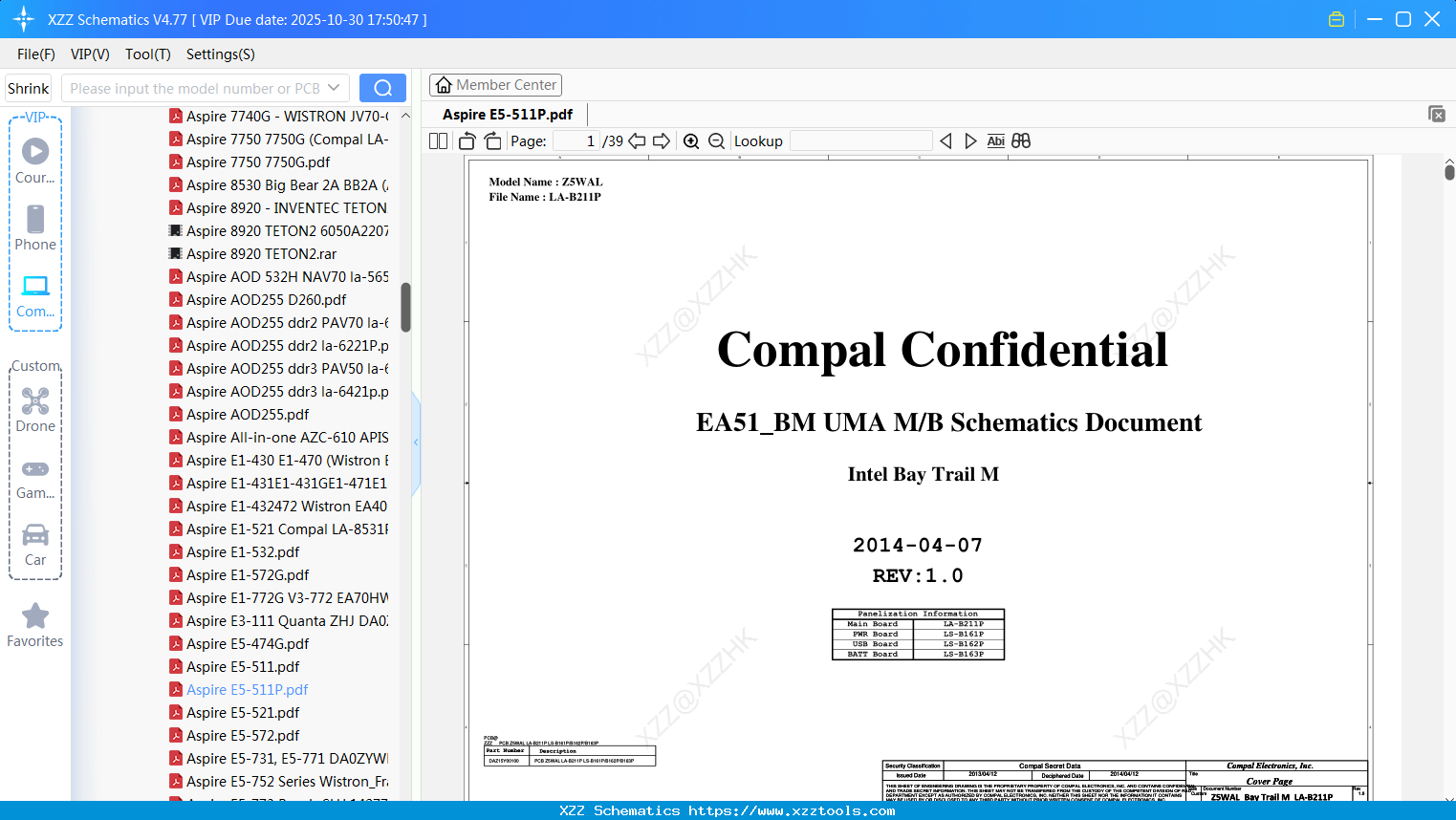This screenshot has height=820, width=1456.
Task: Zoom in on the schematic
Action: coord(691,141)
